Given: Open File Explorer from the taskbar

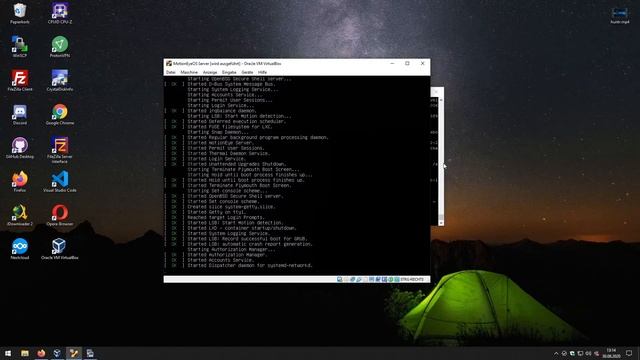Looking at the screenshot, I should 25,353.
